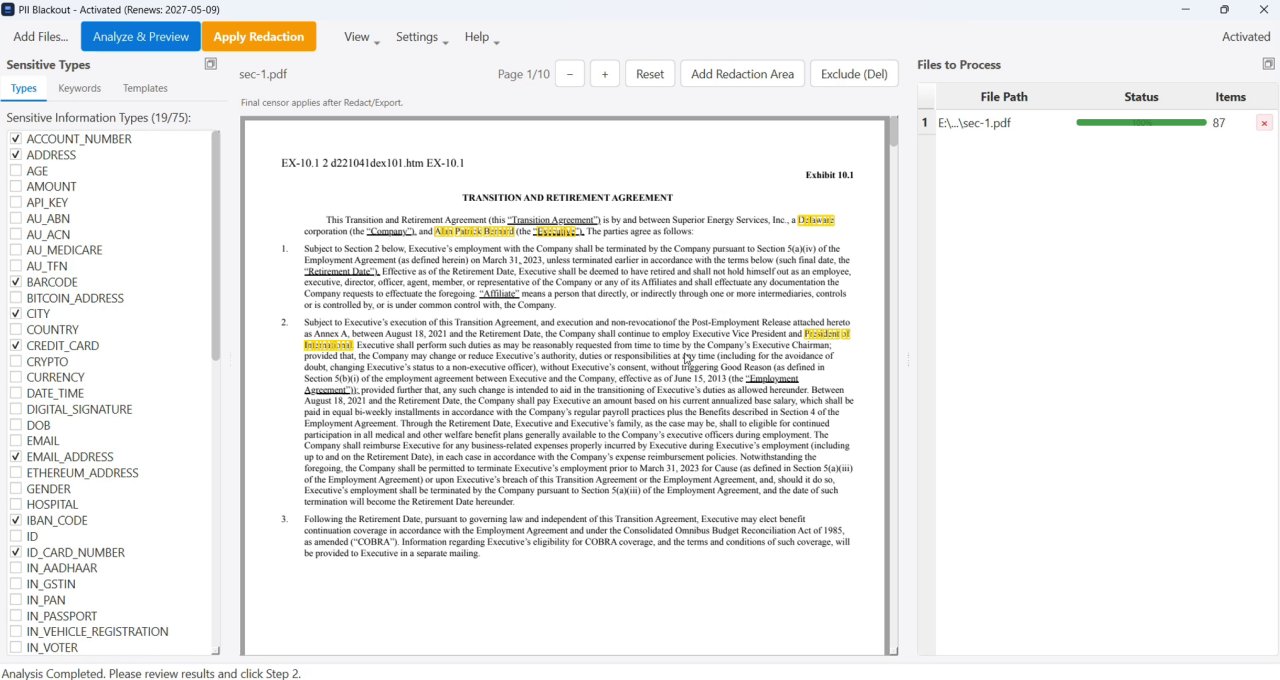Enable EMAIL checkbox
The image size is (1280, 680).
[x=16, y=441]
